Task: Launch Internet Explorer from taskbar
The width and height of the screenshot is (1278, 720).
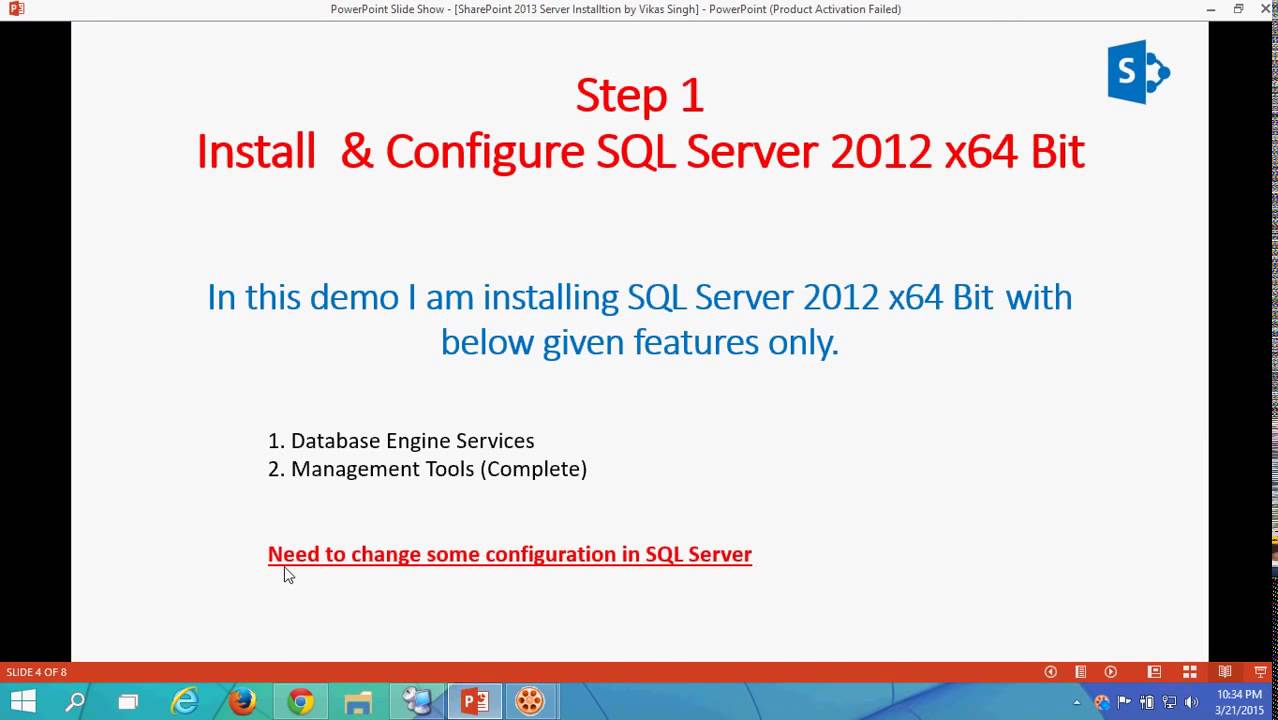Action: 185,702
